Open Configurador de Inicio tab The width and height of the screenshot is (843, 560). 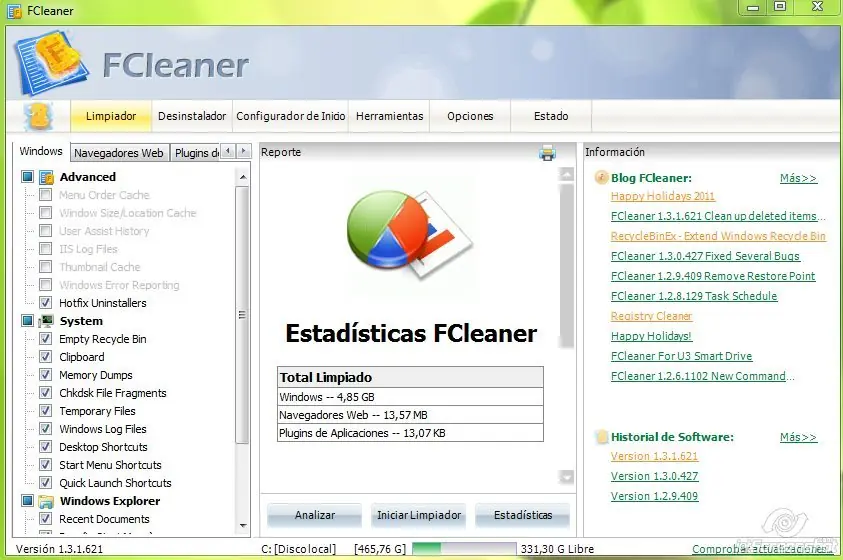point(290,116)
